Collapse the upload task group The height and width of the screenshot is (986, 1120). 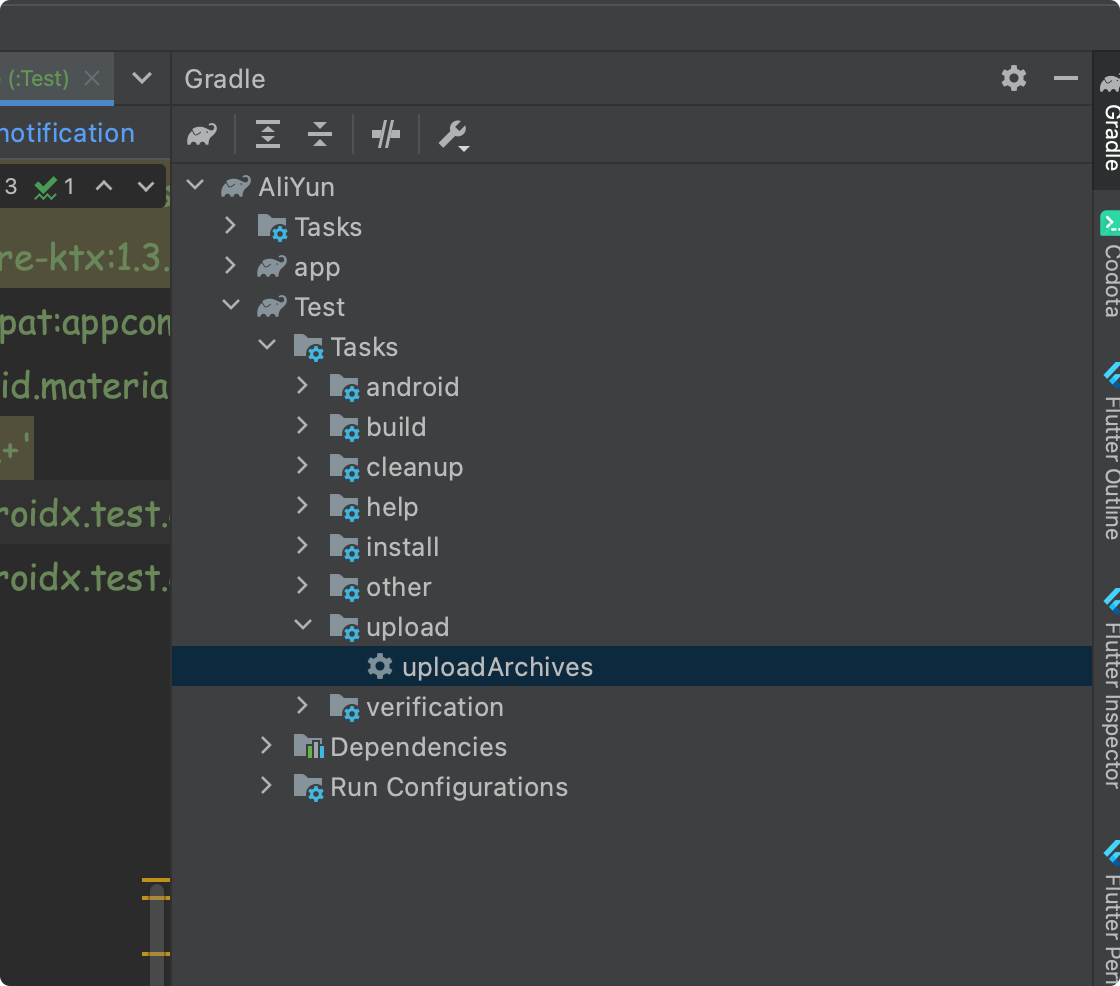click(303, 625)
